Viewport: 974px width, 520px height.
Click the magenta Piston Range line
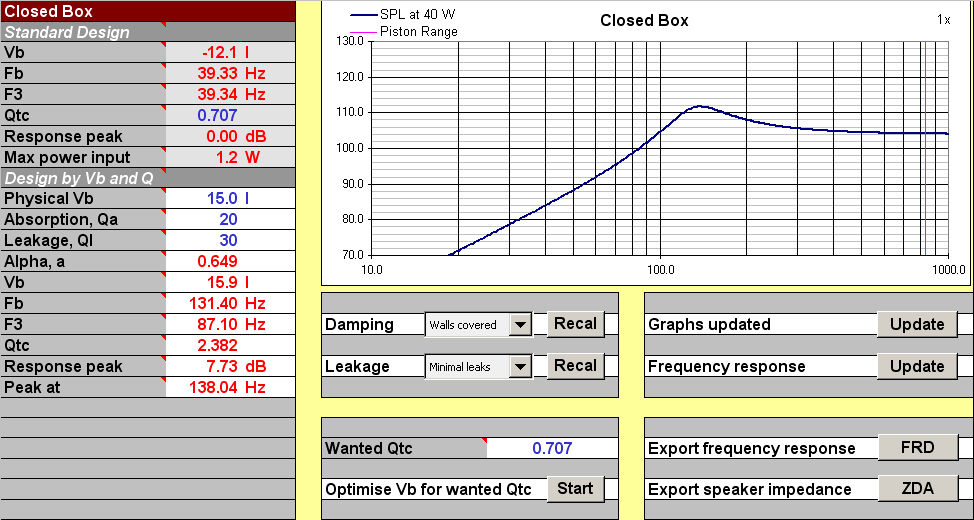(x=926, y=149)
